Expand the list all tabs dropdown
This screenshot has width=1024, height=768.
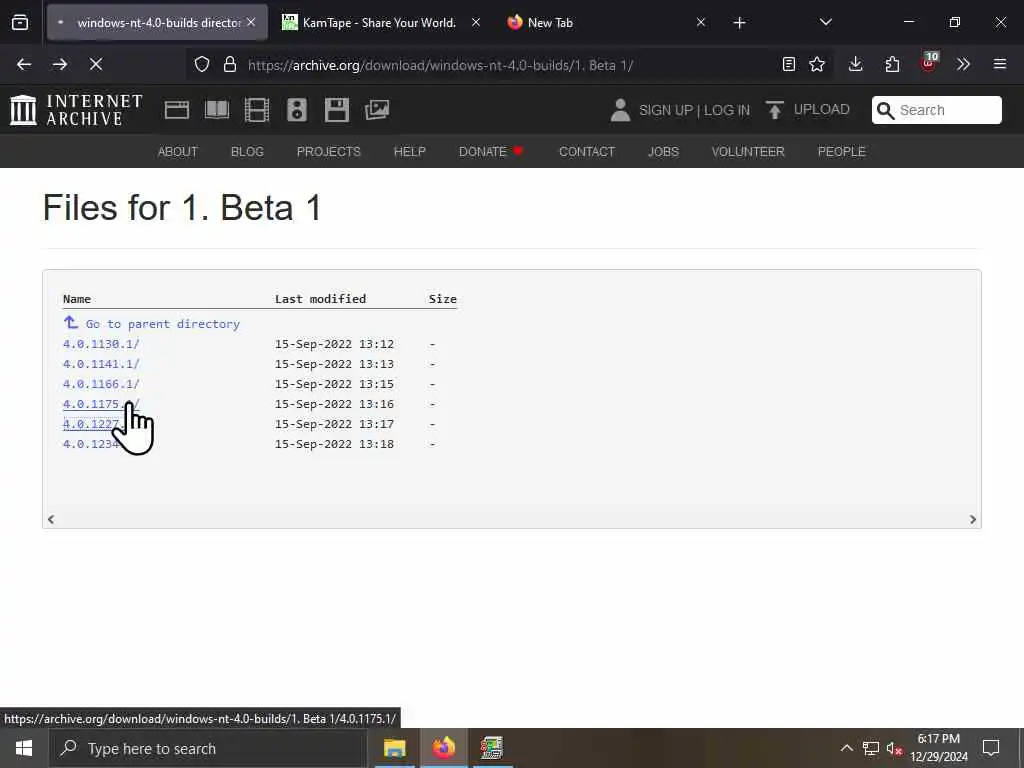point(826,22)
